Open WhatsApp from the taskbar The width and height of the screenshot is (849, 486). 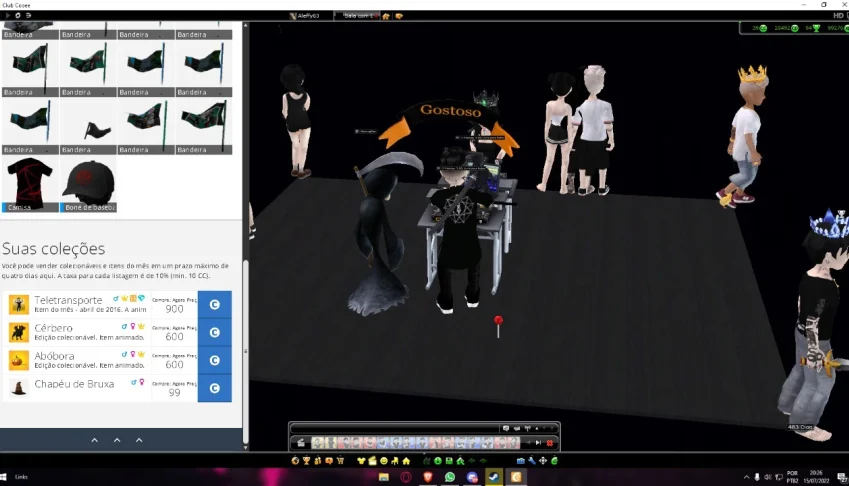[x=450, y=477]
